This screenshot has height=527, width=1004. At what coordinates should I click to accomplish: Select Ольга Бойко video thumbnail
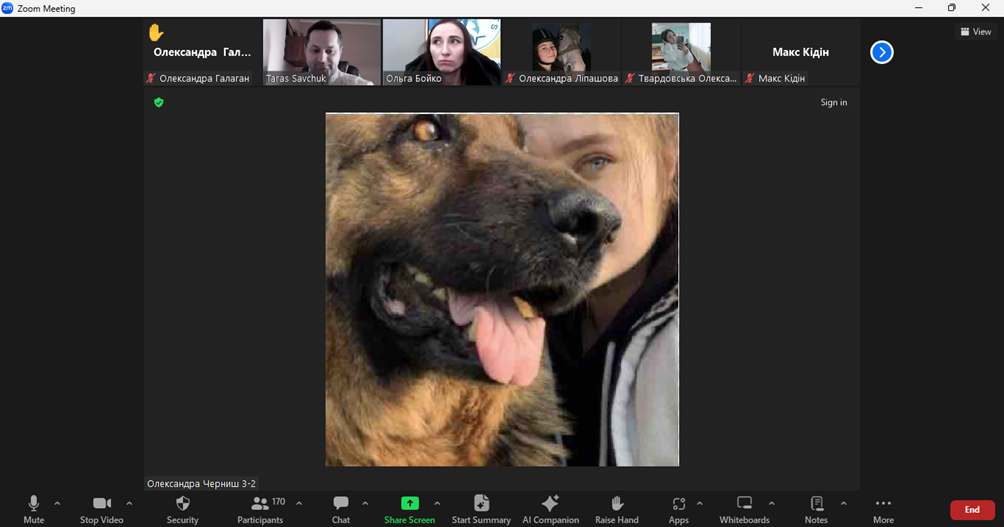(441, 52)
